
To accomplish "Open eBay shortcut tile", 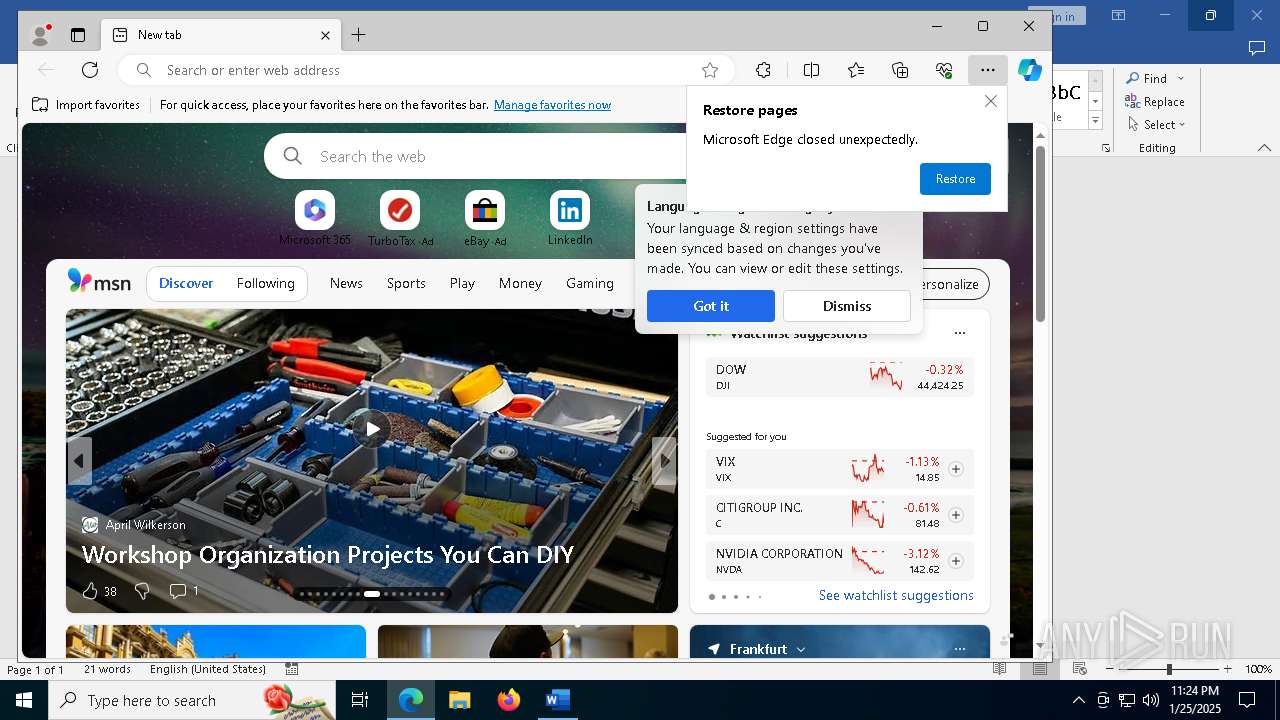I will click(x=485, y=219).
